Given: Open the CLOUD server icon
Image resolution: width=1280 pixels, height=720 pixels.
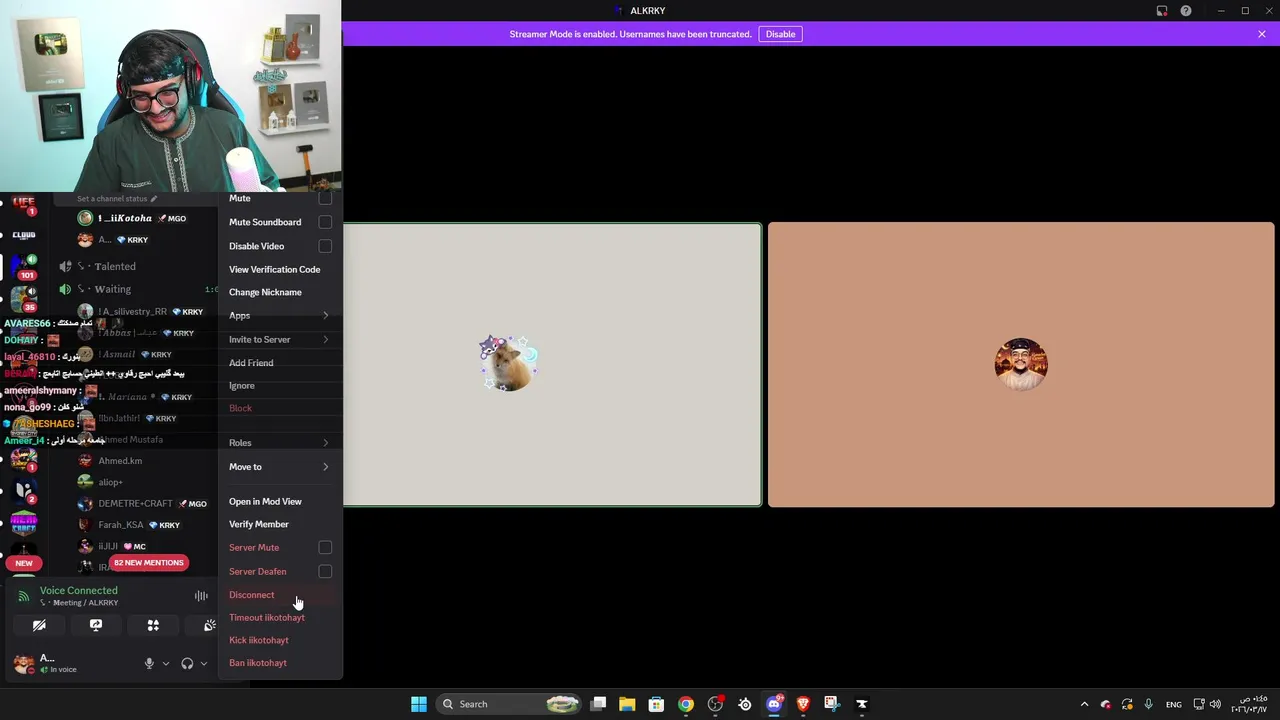Looking at the screenshot, I should [x=23, y=236].
